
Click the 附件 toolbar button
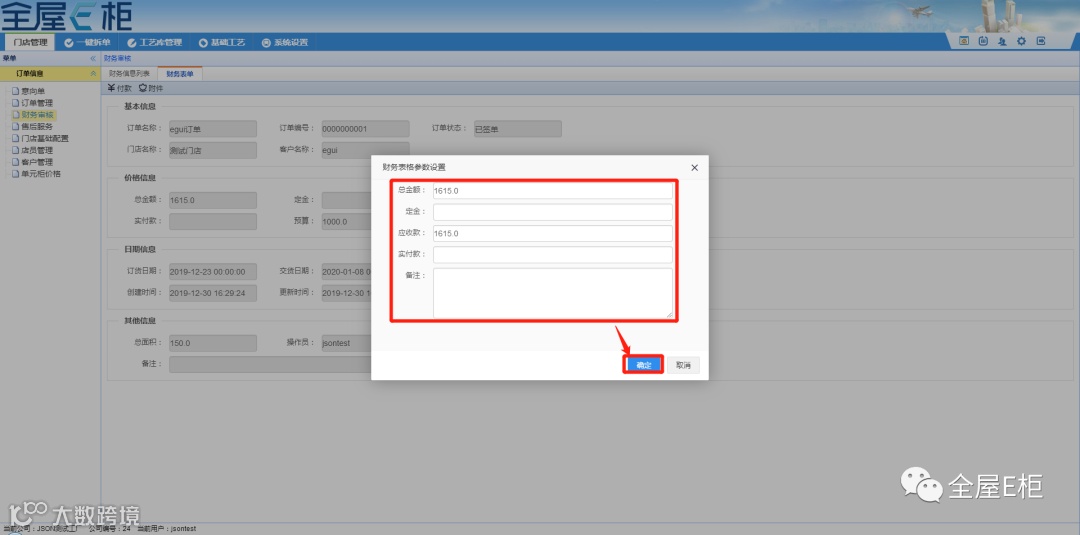pos(151,88)
